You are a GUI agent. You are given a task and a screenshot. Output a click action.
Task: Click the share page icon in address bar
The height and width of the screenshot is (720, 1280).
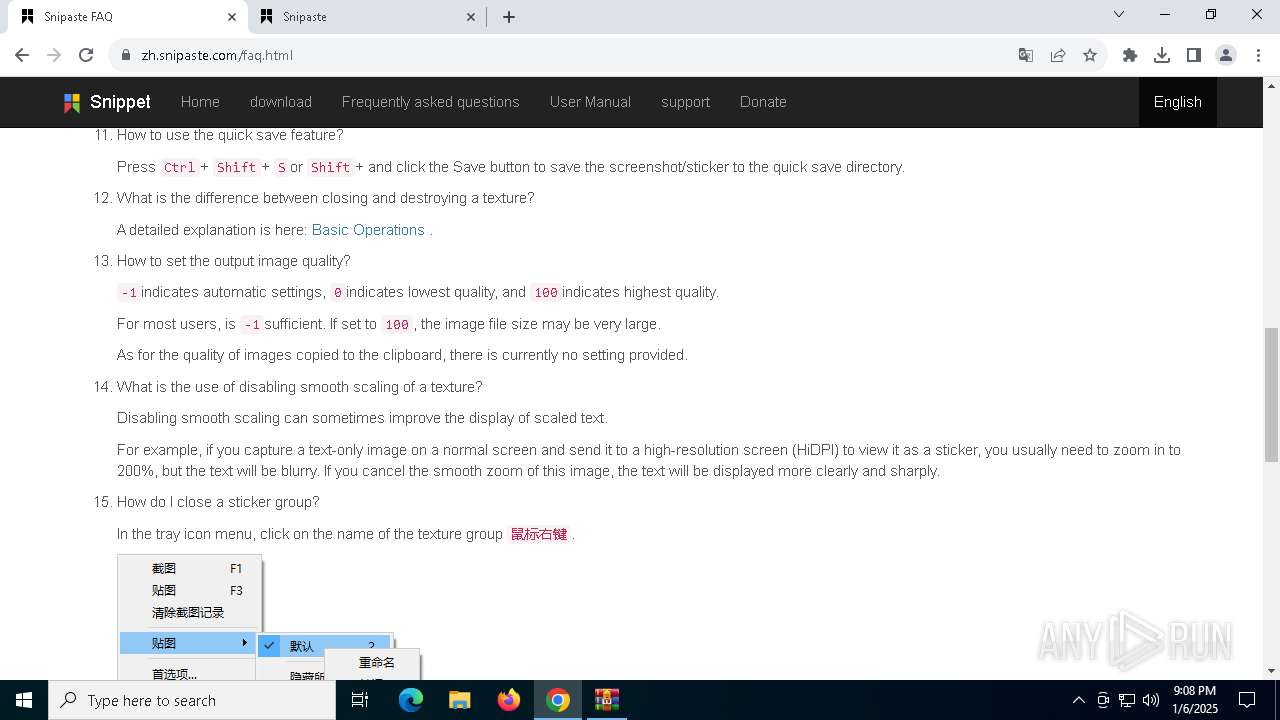(x=1058, y=55)
